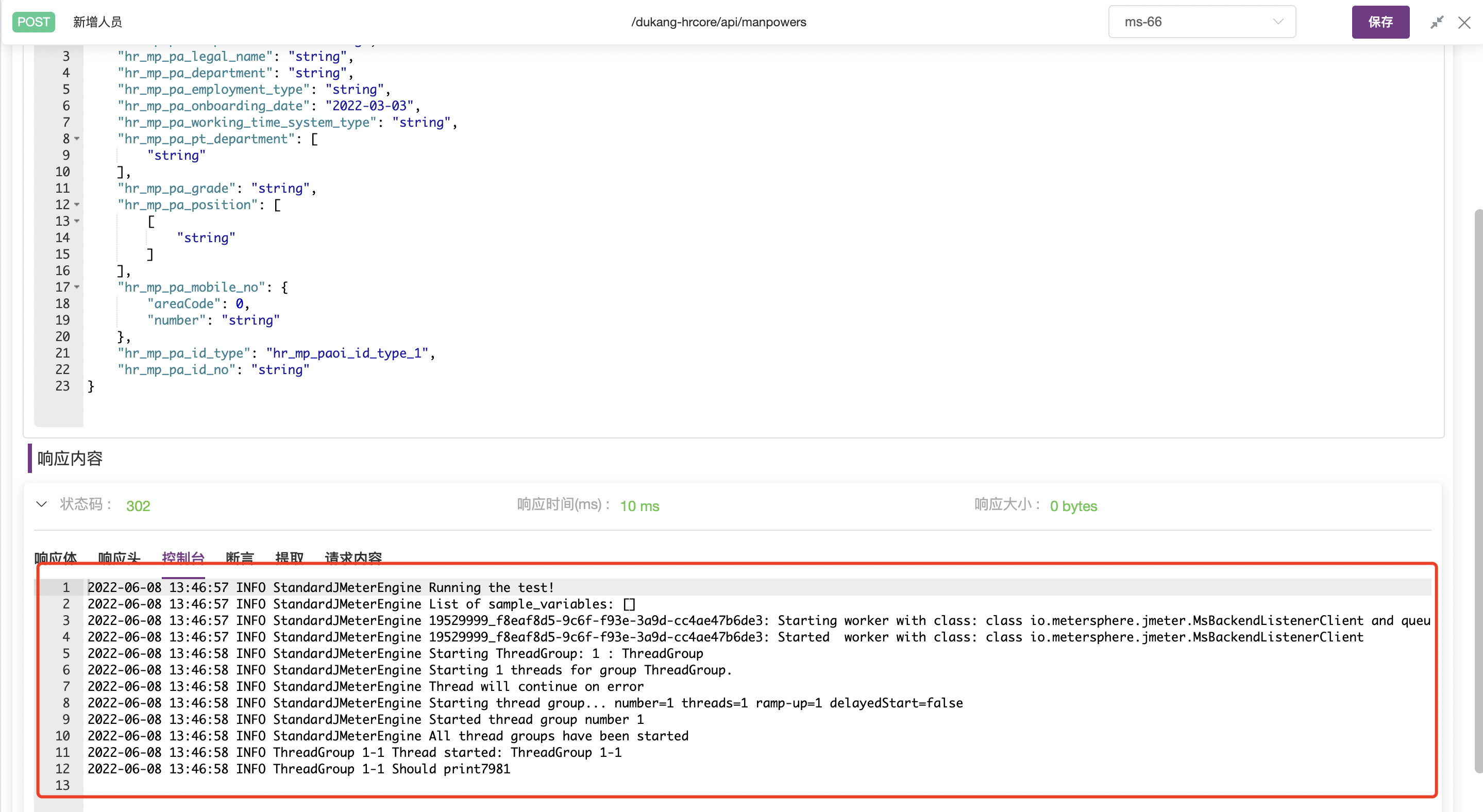Viewport: 1483px width, 812px height.
Task: Click the POST method badge
Action: coord(33,22)
